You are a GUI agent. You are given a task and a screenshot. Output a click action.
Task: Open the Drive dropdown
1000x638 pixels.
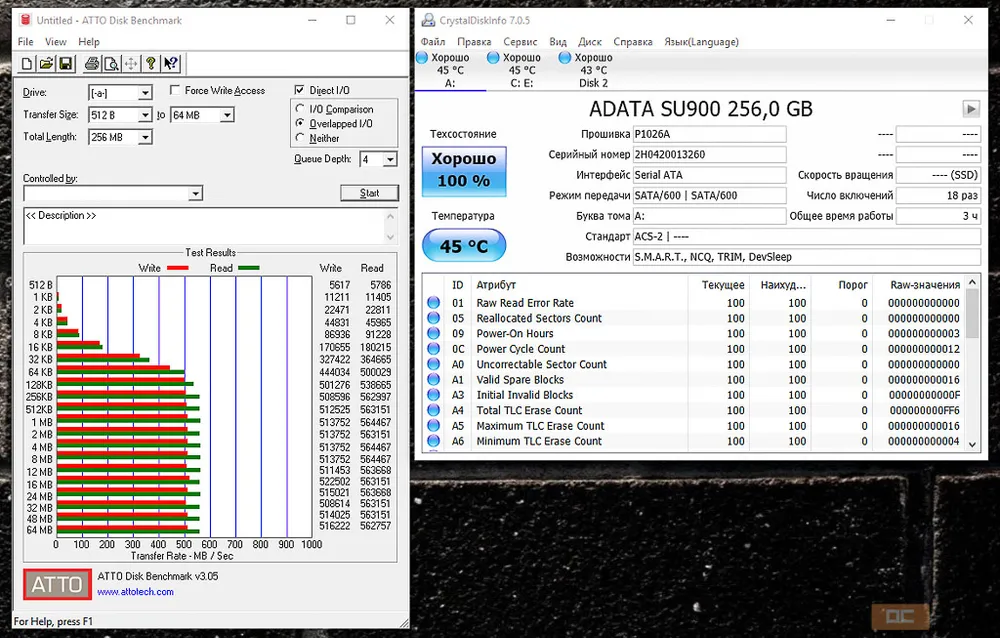[x=145, y=93]
